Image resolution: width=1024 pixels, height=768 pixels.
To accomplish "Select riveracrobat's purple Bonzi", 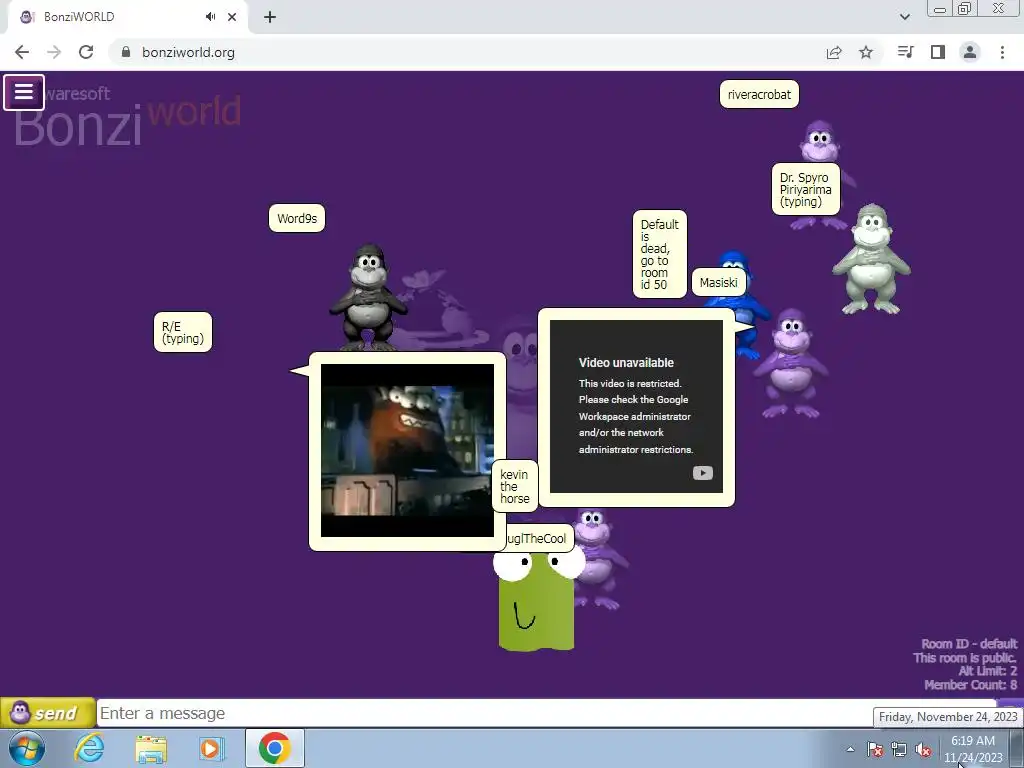I will 820,141.
